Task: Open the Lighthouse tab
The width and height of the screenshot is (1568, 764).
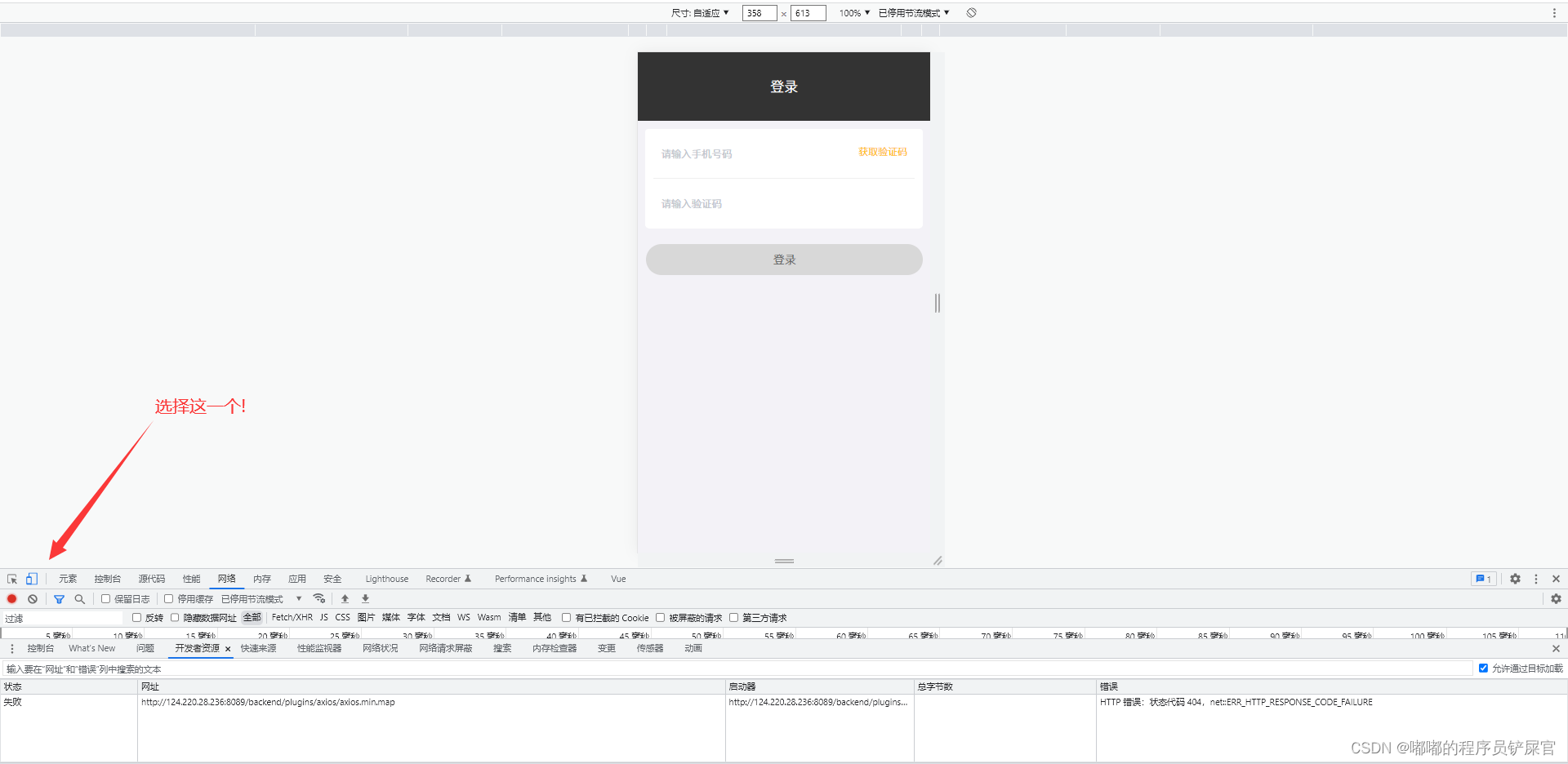Action: pos(386,579)
